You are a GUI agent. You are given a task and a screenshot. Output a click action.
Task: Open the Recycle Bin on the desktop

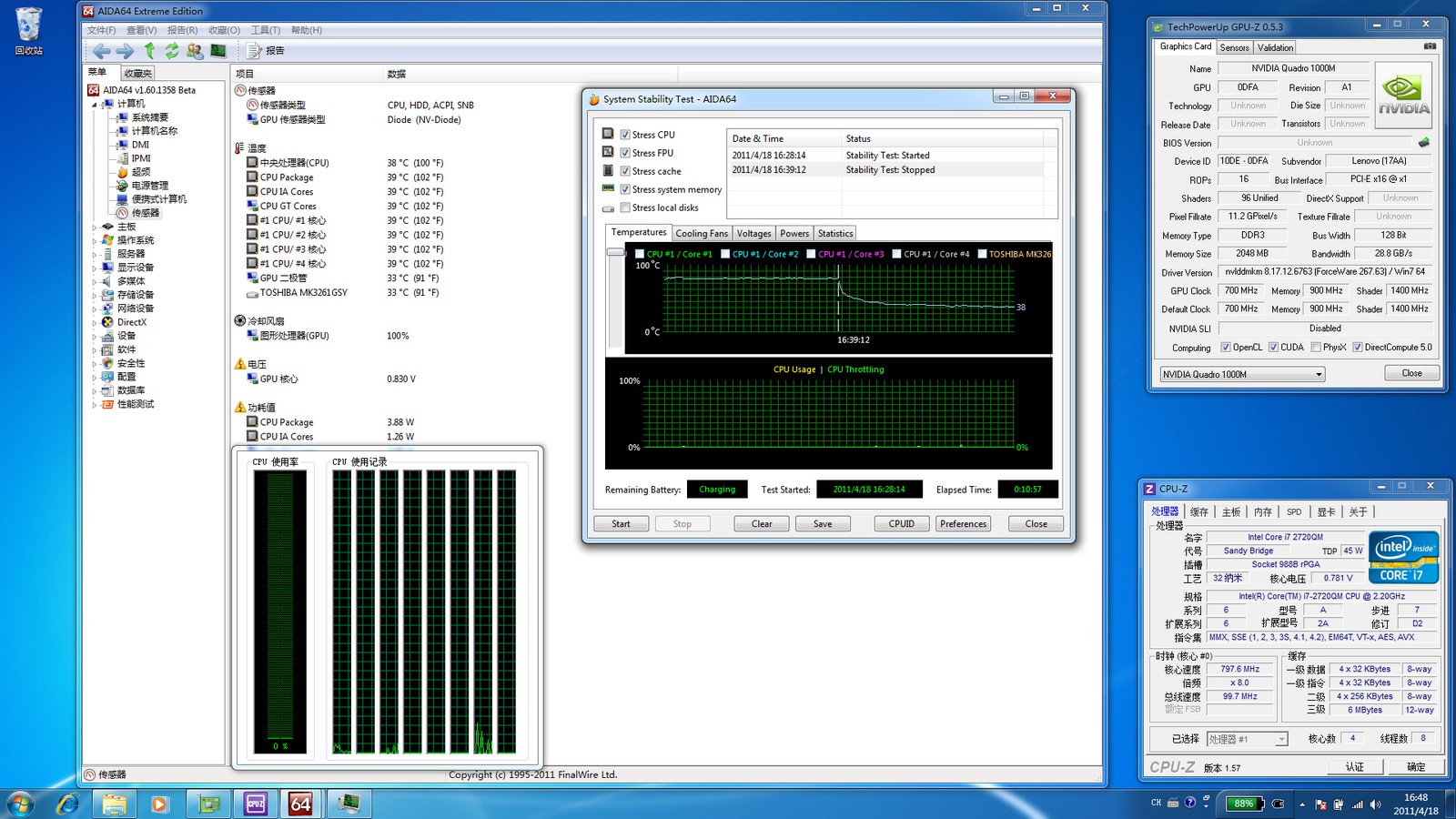[28, 31]
